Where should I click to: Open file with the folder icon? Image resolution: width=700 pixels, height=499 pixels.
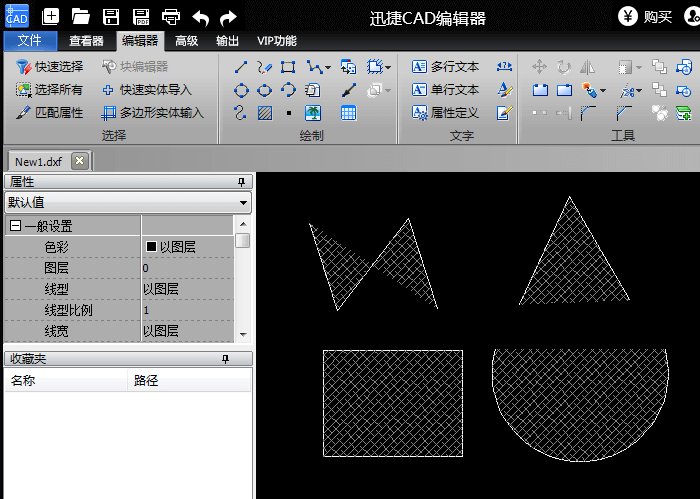(81, 16)
